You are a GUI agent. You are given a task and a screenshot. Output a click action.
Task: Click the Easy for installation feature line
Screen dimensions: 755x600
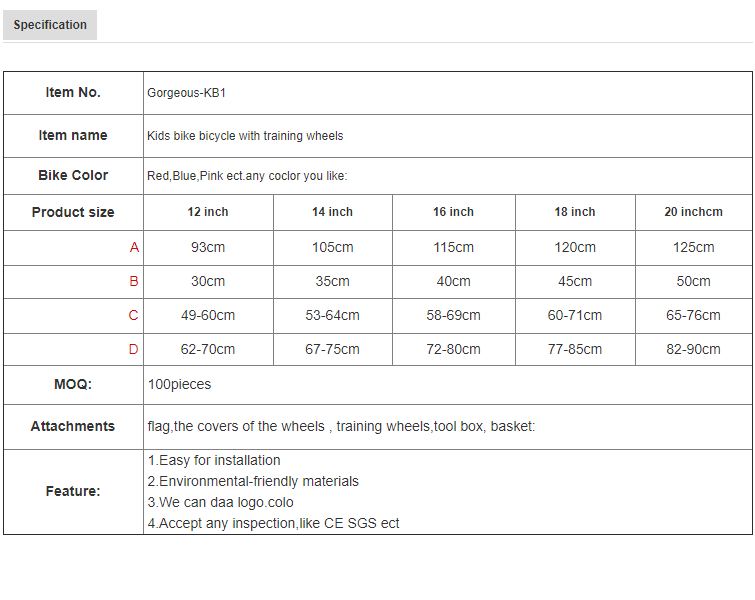click(214, 461)
